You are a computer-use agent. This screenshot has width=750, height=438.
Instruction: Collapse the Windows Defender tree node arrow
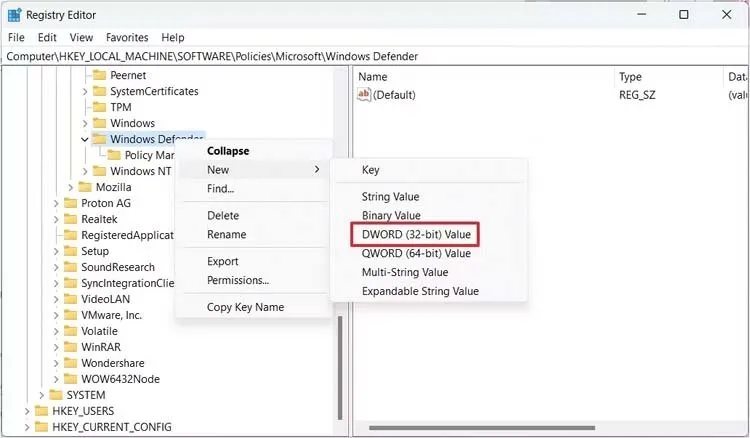click(85, 139)
